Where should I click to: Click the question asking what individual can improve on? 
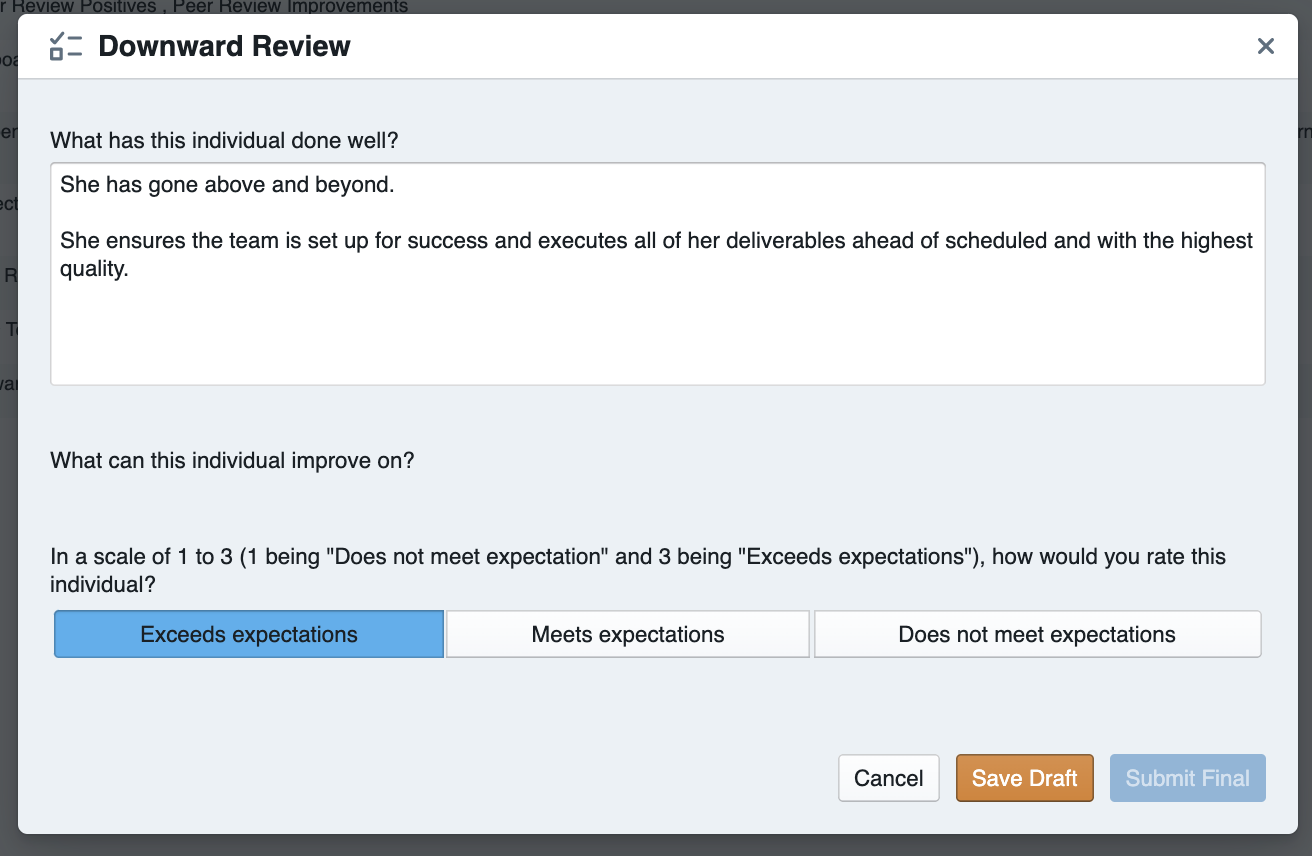[231, 461]
